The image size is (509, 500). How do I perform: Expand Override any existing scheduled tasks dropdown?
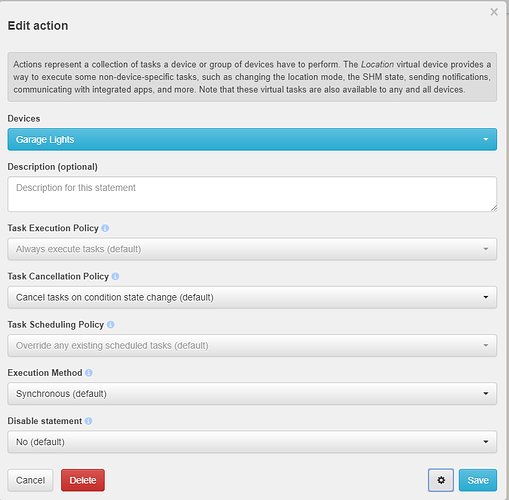click(x=252, y=345)
